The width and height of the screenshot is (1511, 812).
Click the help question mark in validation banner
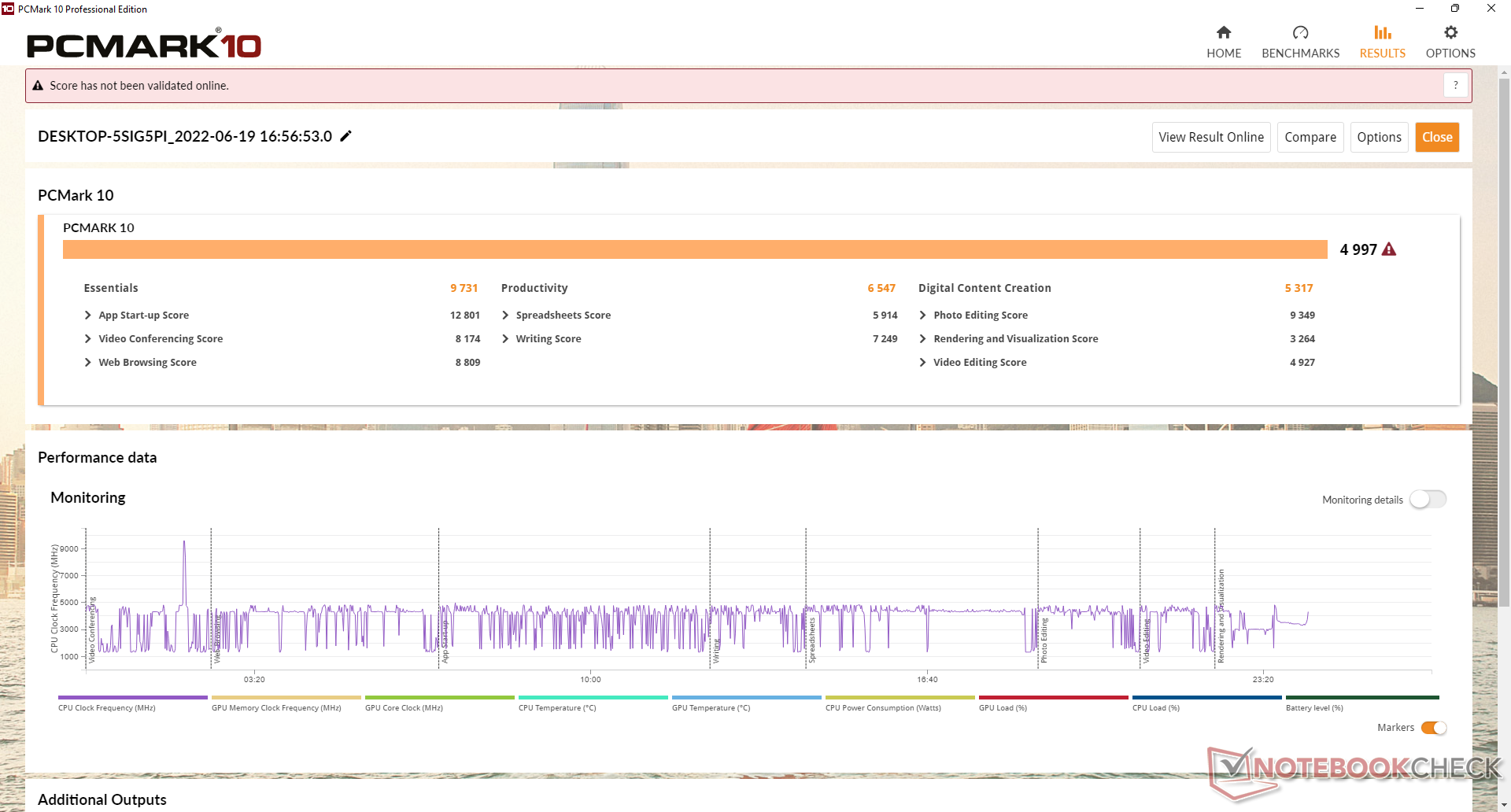1456,85
